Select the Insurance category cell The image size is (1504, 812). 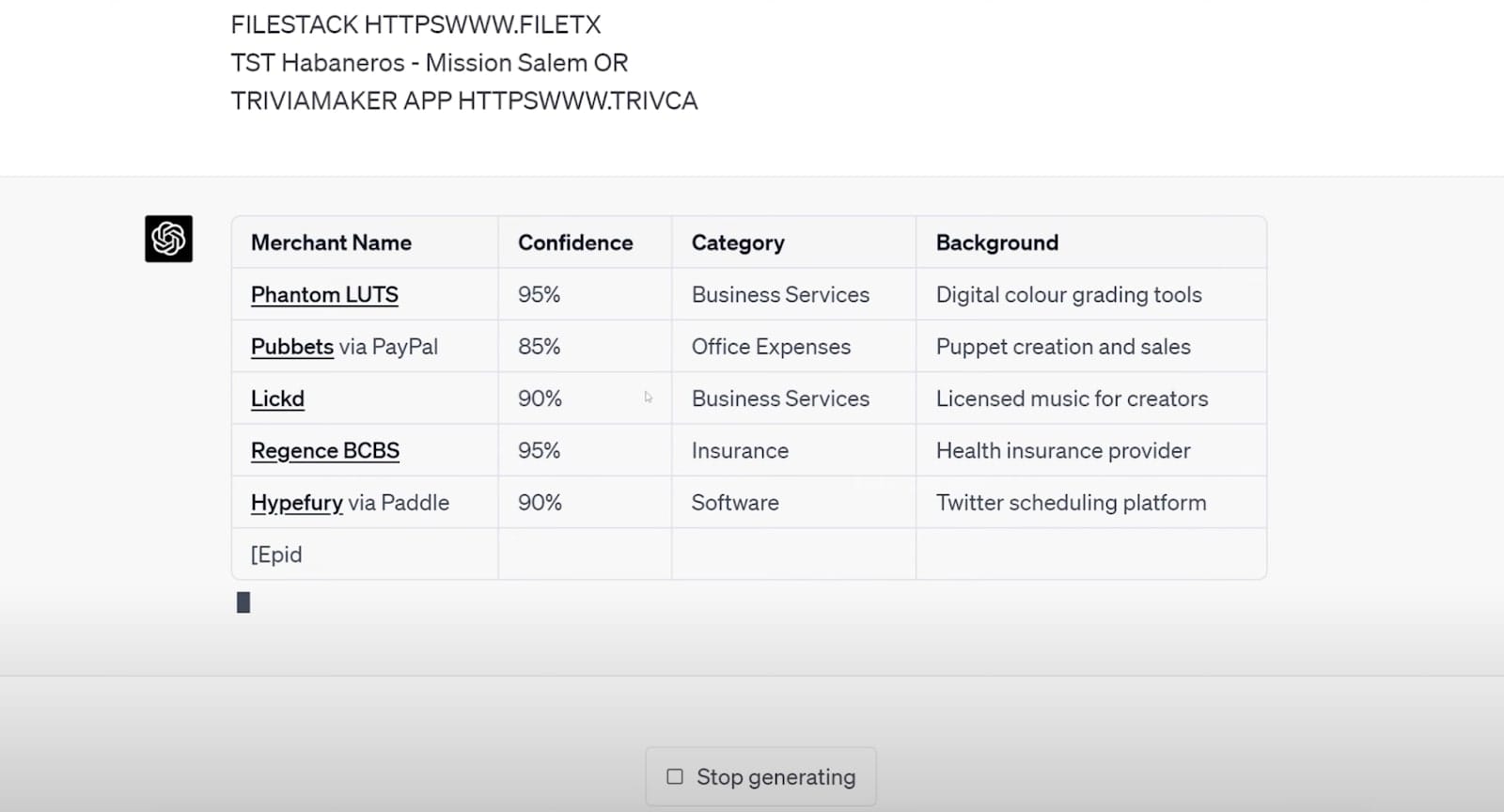pyautogui.click(x=740, y=451)
